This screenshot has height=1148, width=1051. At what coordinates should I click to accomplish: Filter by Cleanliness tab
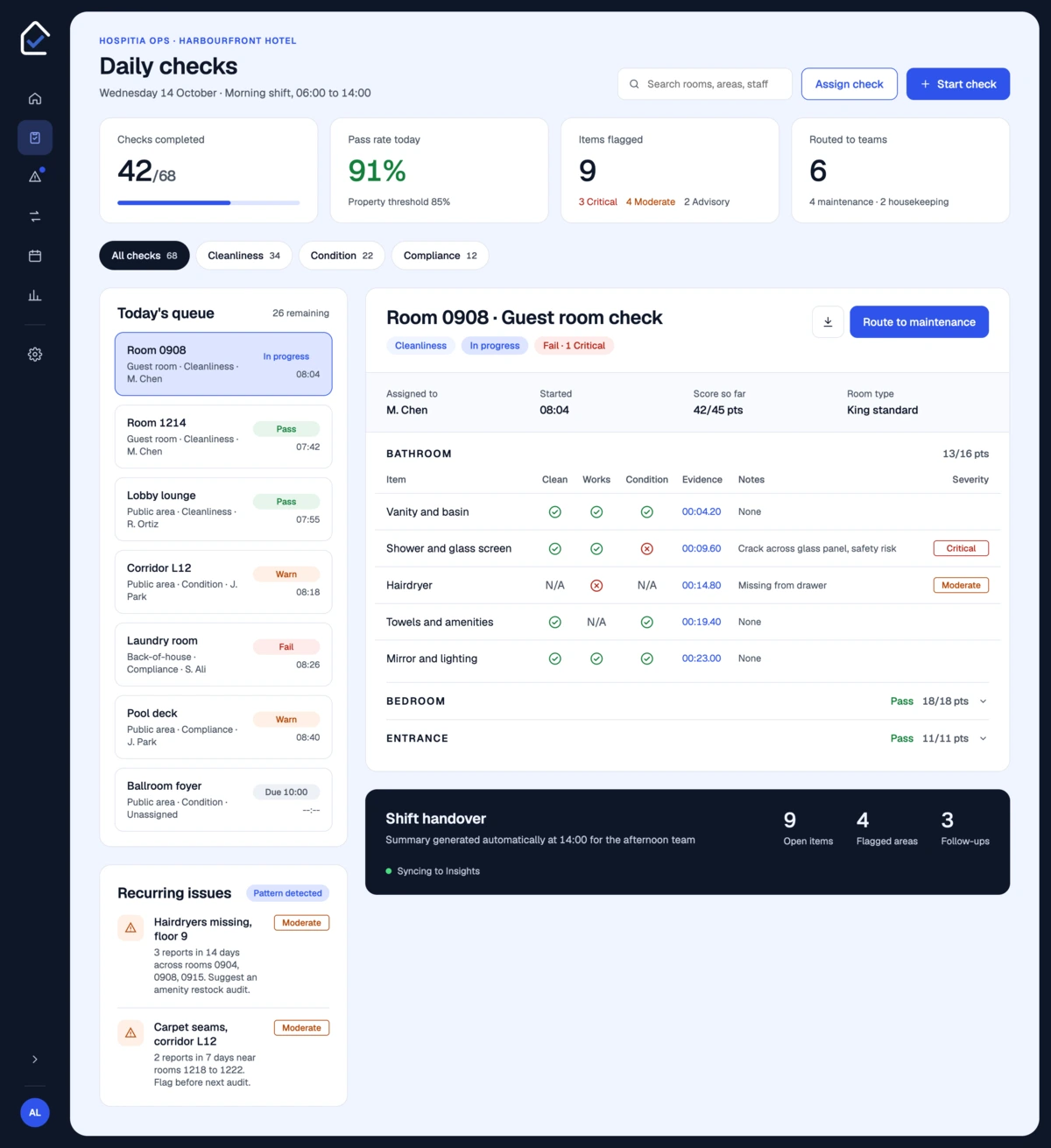tap(243, 256)
